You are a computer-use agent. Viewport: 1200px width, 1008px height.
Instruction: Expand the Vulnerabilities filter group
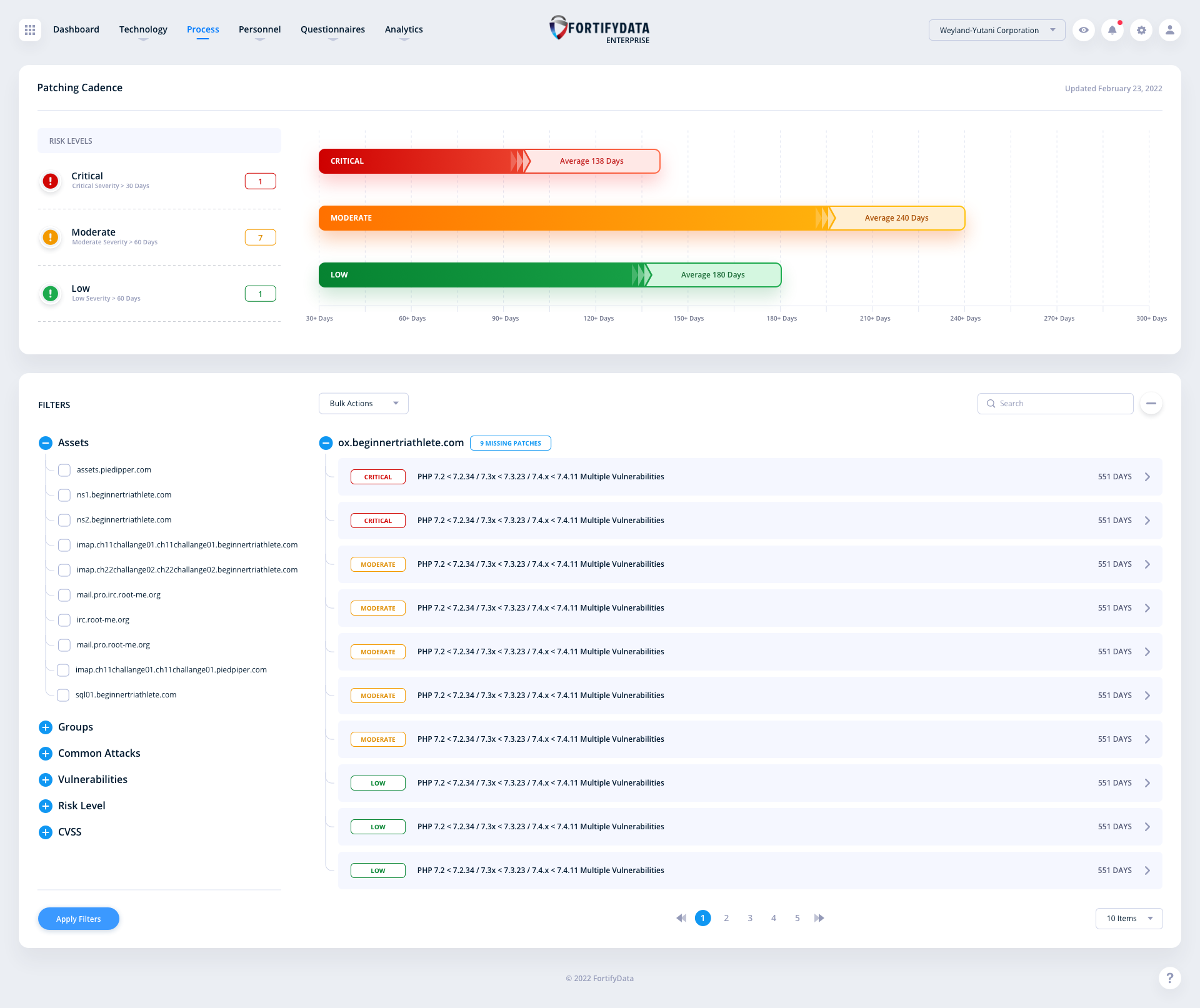point(46,780)
